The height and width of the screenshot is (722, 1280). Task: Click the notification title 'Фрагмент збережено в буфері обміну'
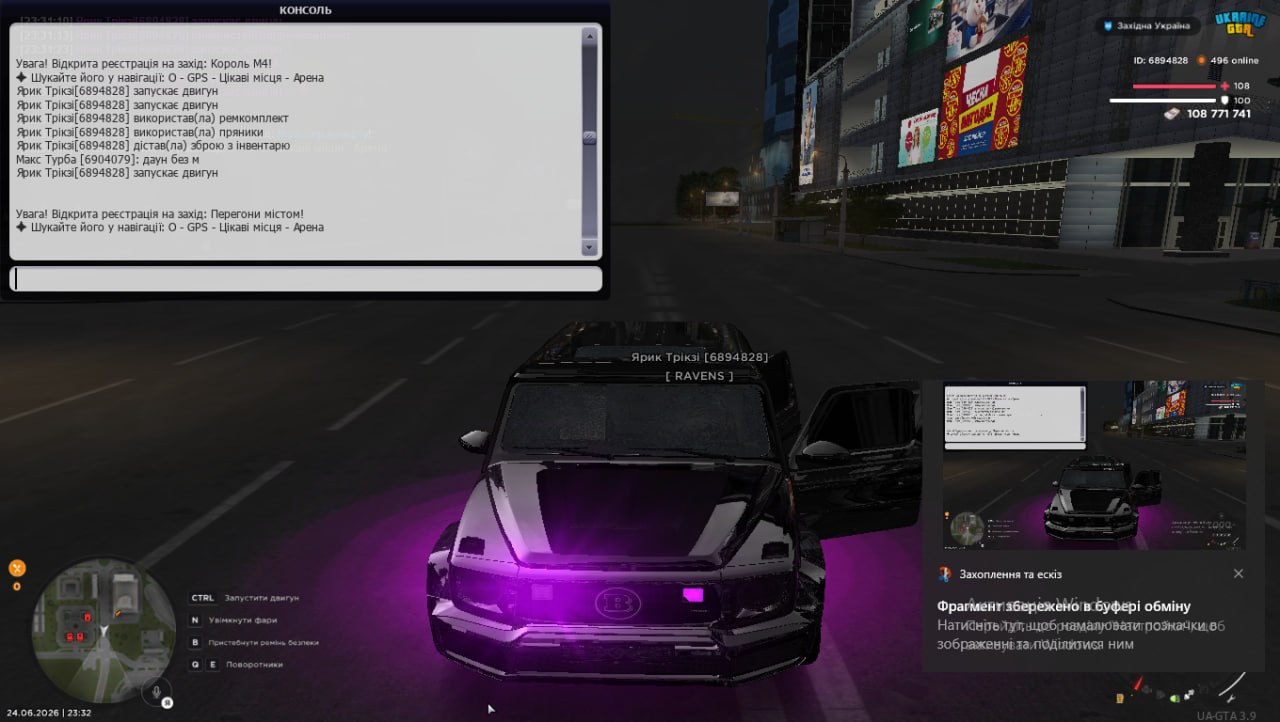[1064, 606]
